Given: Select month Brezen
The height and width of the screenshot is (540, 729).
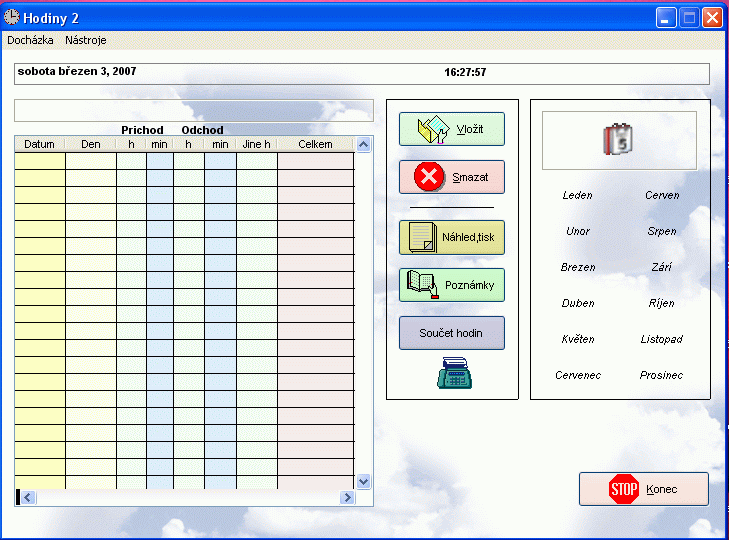Looking at the screenshot, I should (578, 267).
